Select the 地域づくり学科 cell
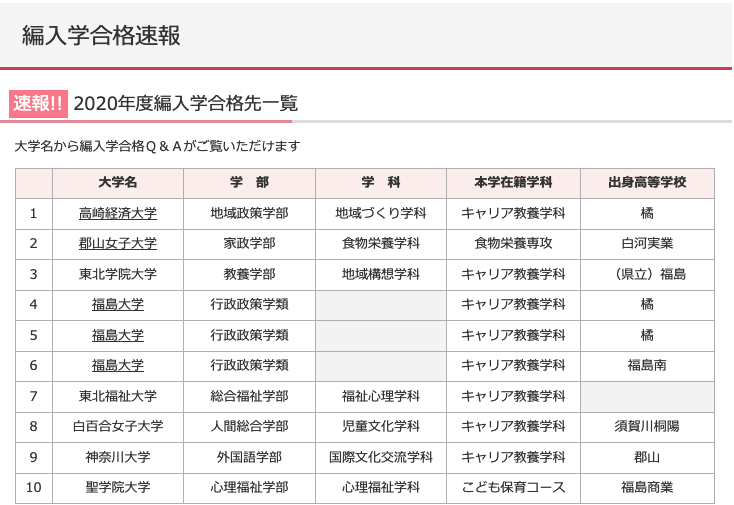Screen dimensions: 734x505 (381, 213)
